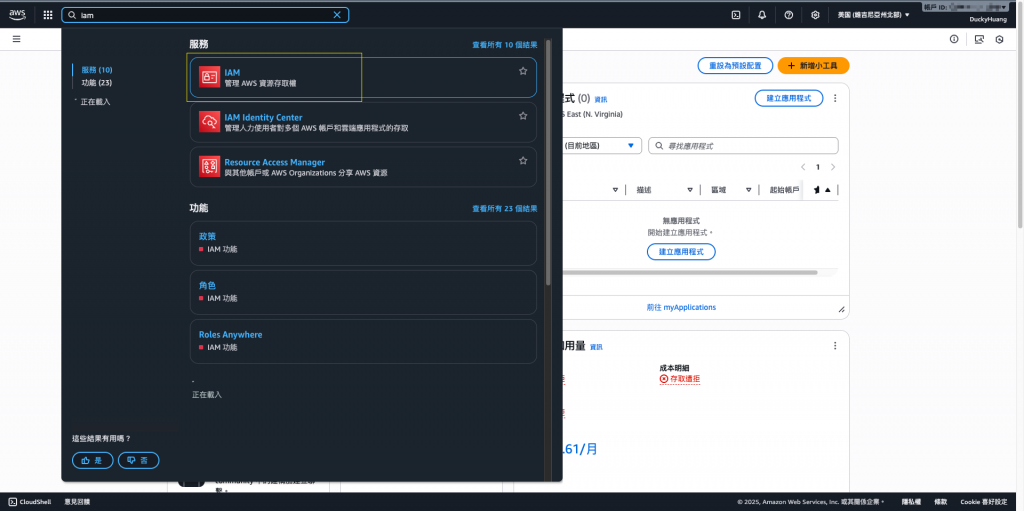Open Roles Anywhere feature result

(363, 341)
